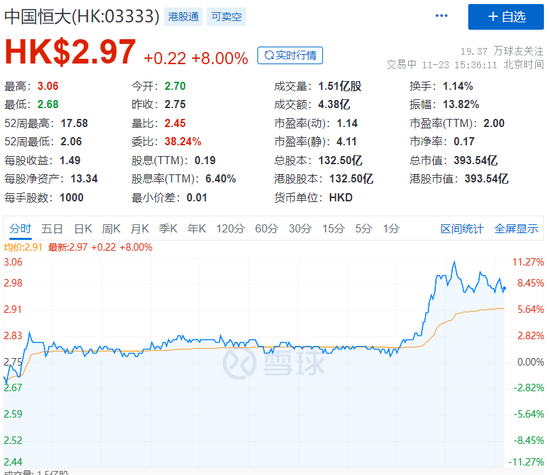
Task: Open 区间统计 interval statistics
Action: click(462, 229)
